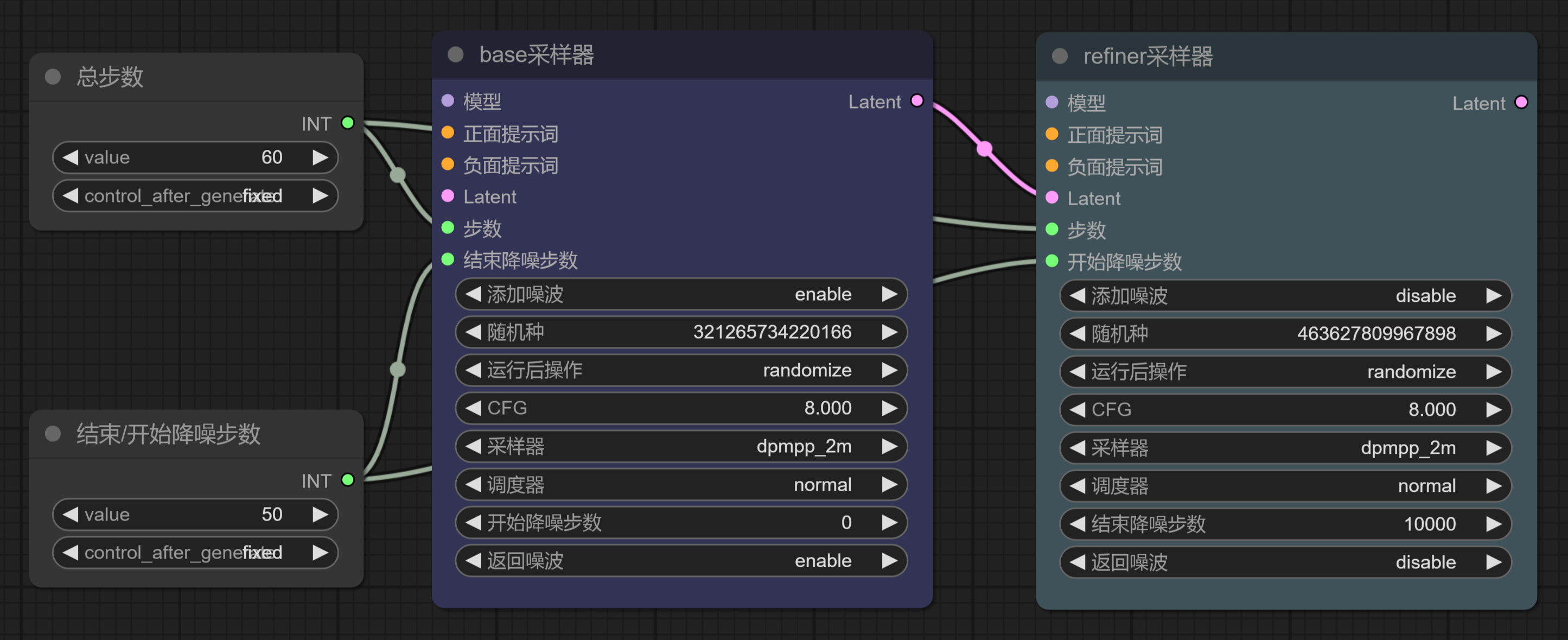The height and width of the screenshot is (640, 1568).
Task: Open 运行后操作 randomize dropdown on refiner采样器
Action: click(x=1285, y=371)
